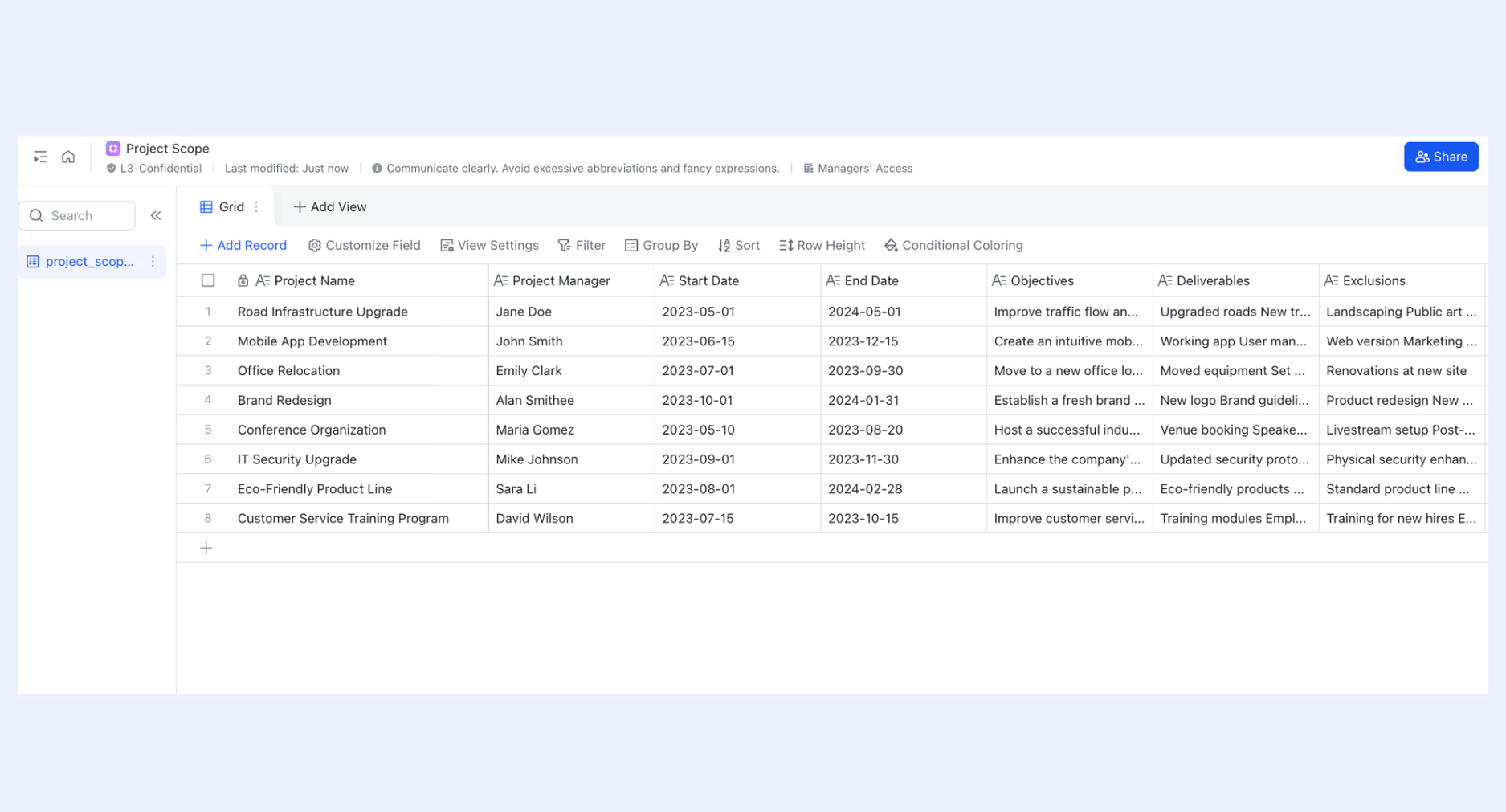Select deliverable New logo Brand guideli...
1506x812 pixels.
[x=1236, y=400]
